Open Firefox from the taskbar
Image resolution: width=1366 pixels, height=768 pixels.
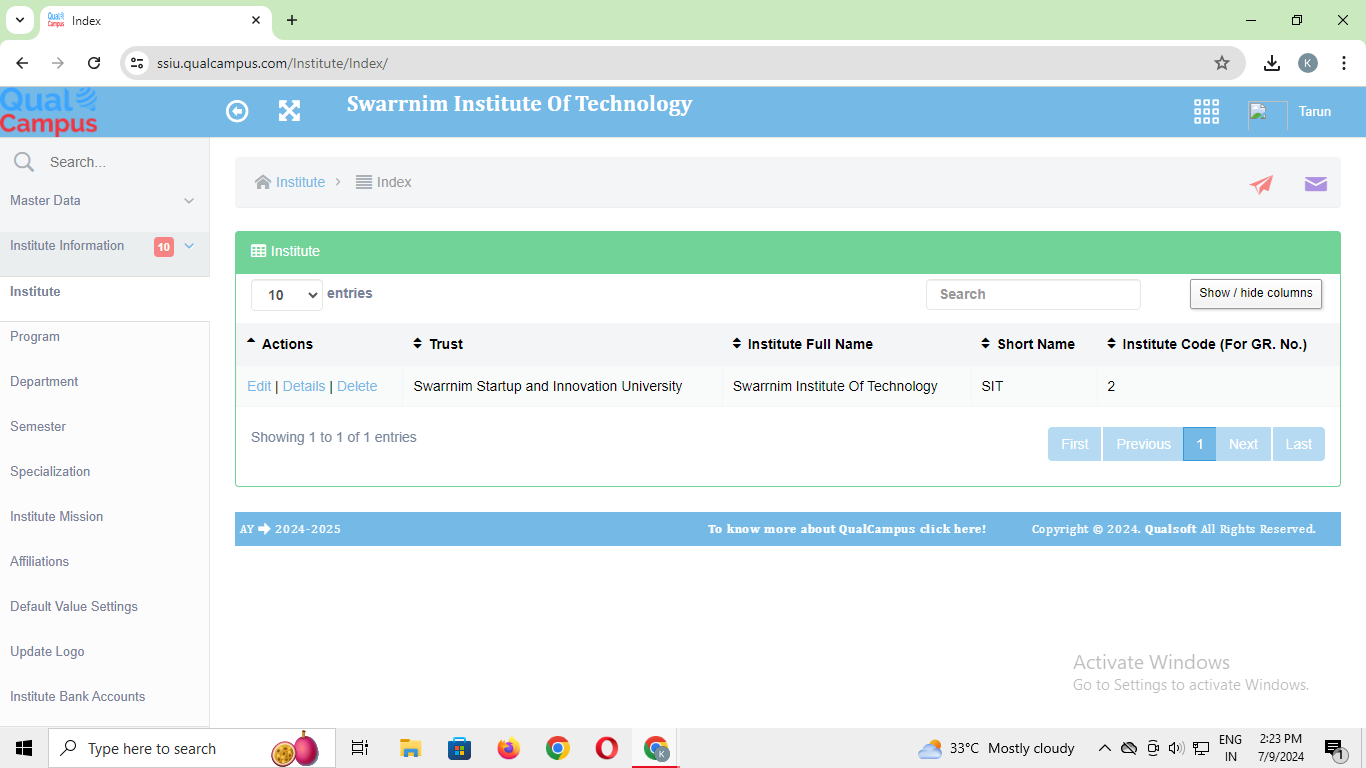point(509,748)
